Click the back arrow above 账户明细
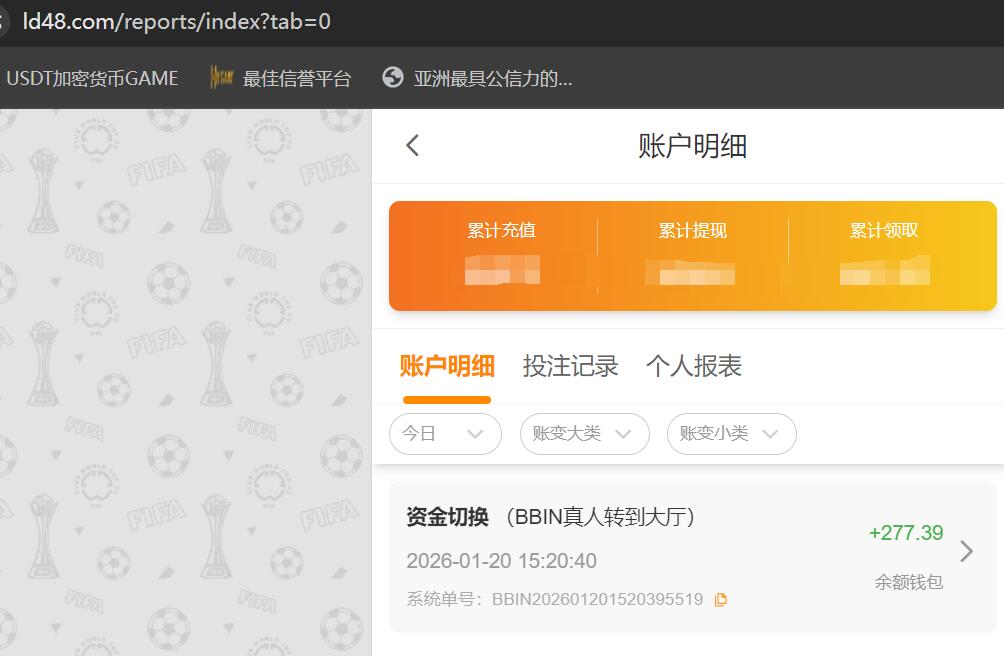 click(x=411, y=145)
